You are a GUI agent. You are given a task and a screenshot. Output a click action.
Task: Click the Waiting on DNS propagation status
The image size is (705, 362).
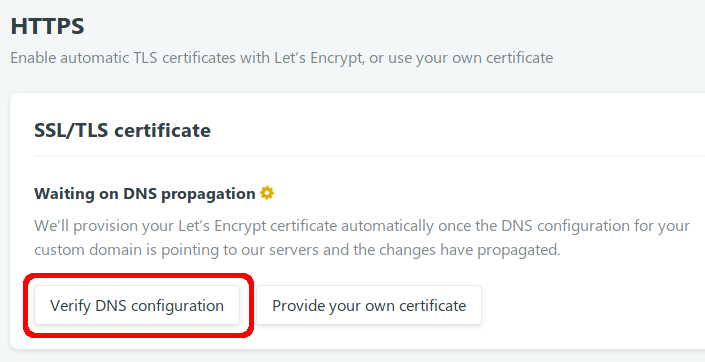point(145,193)
